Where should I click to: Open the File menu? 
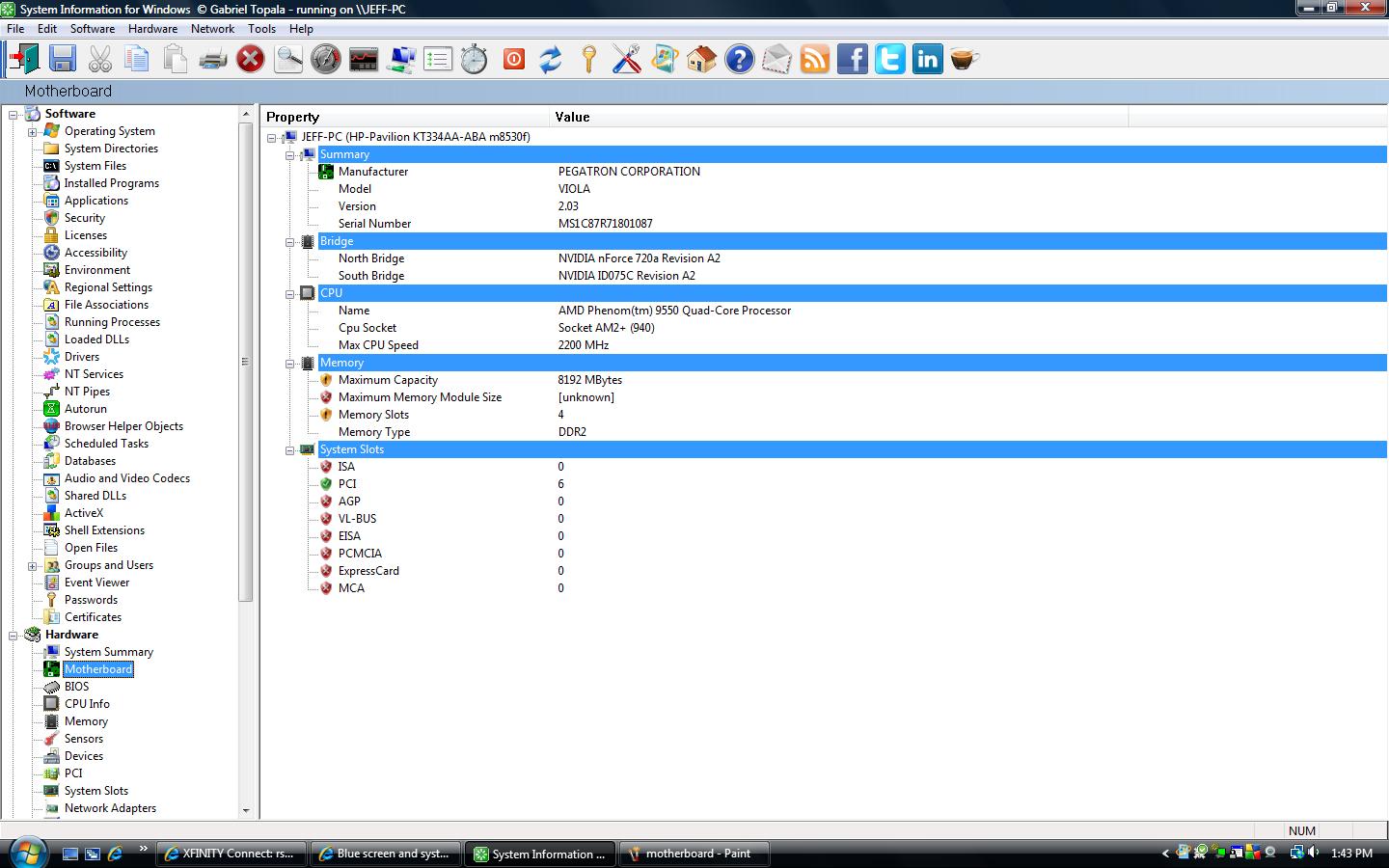pyautogui.click(x=15, y=29)
